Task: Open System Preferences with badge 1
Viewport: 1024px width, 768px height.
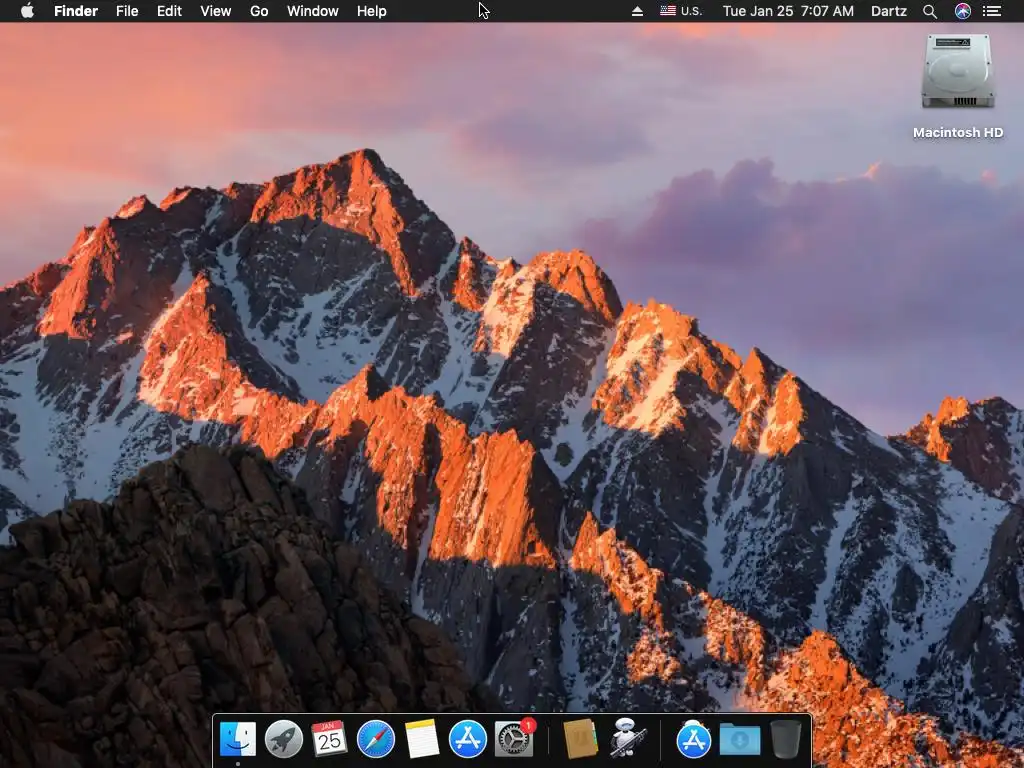Action: coord(514,739)
